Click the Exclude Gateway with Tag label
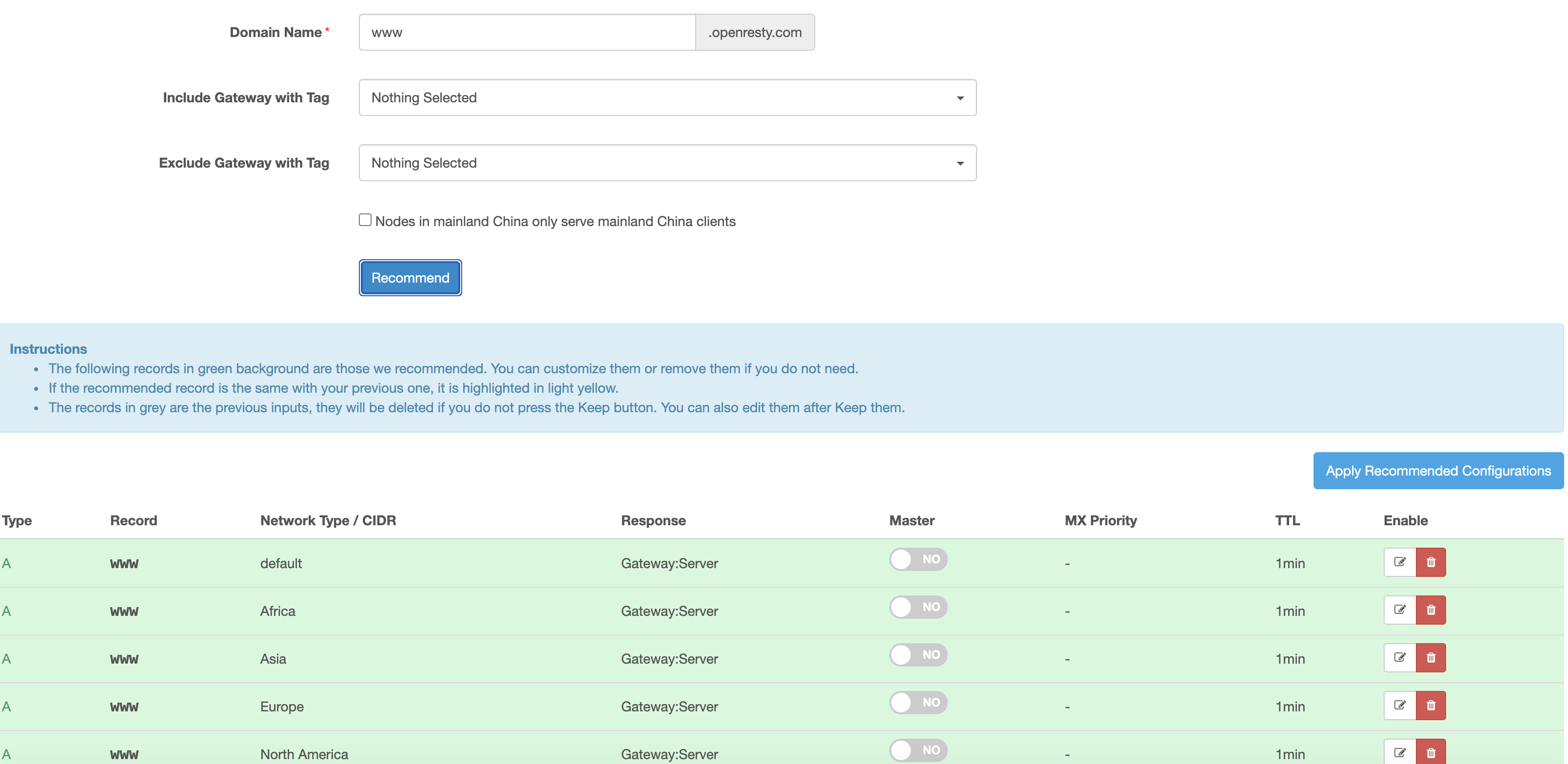The width and height of the screenshot is (1568, 764). tap(244, 163)
